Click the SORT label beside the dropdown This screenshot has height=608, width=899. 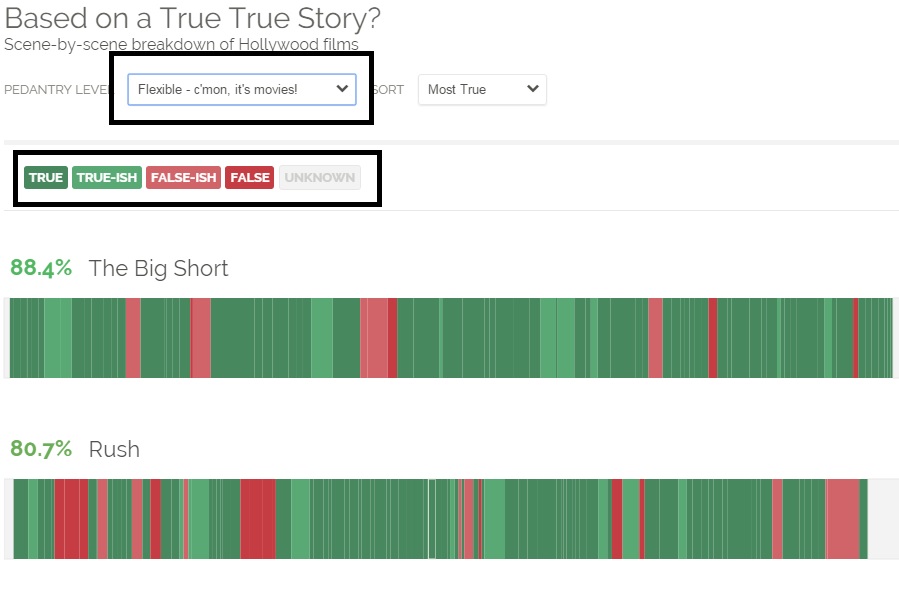click(x=388, y=90)
